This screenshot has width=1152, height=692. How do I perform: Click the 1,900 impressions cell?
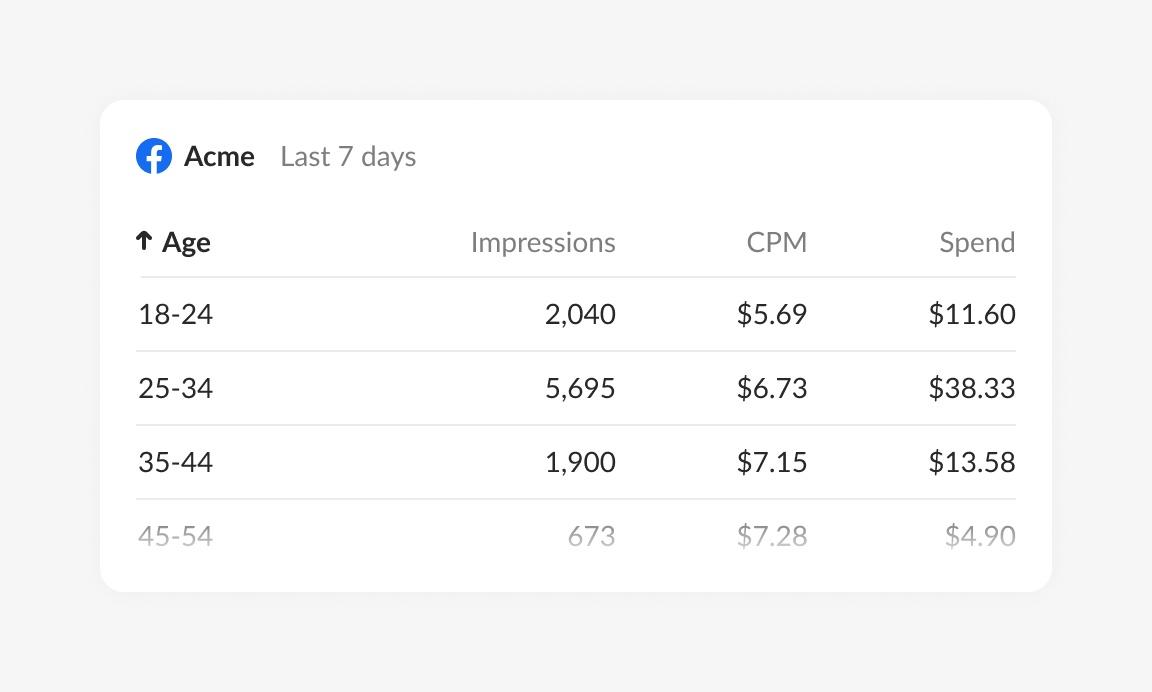(x=580, y=462)
